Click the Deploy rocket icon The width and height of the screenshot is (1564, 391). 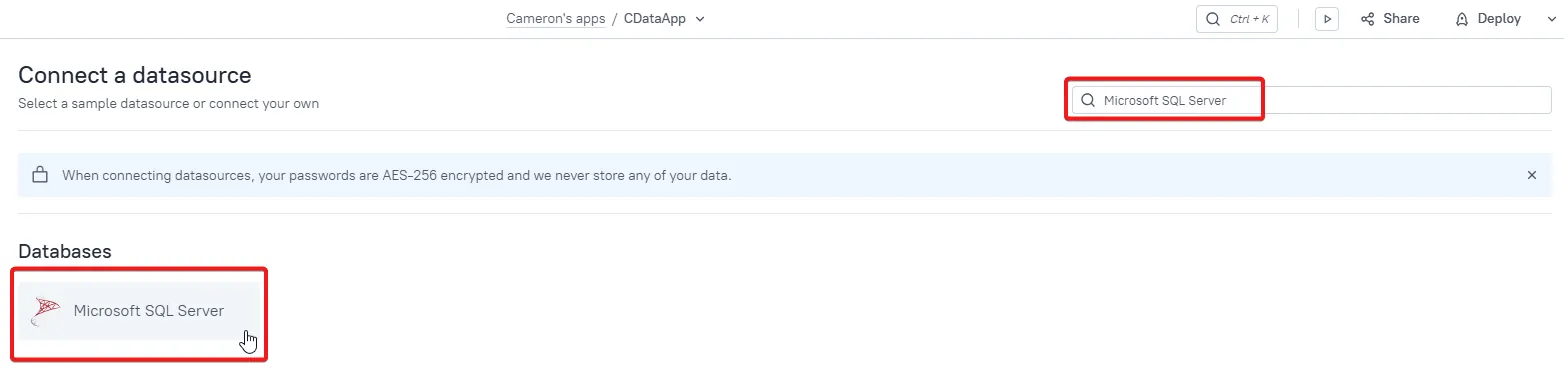1462,19
